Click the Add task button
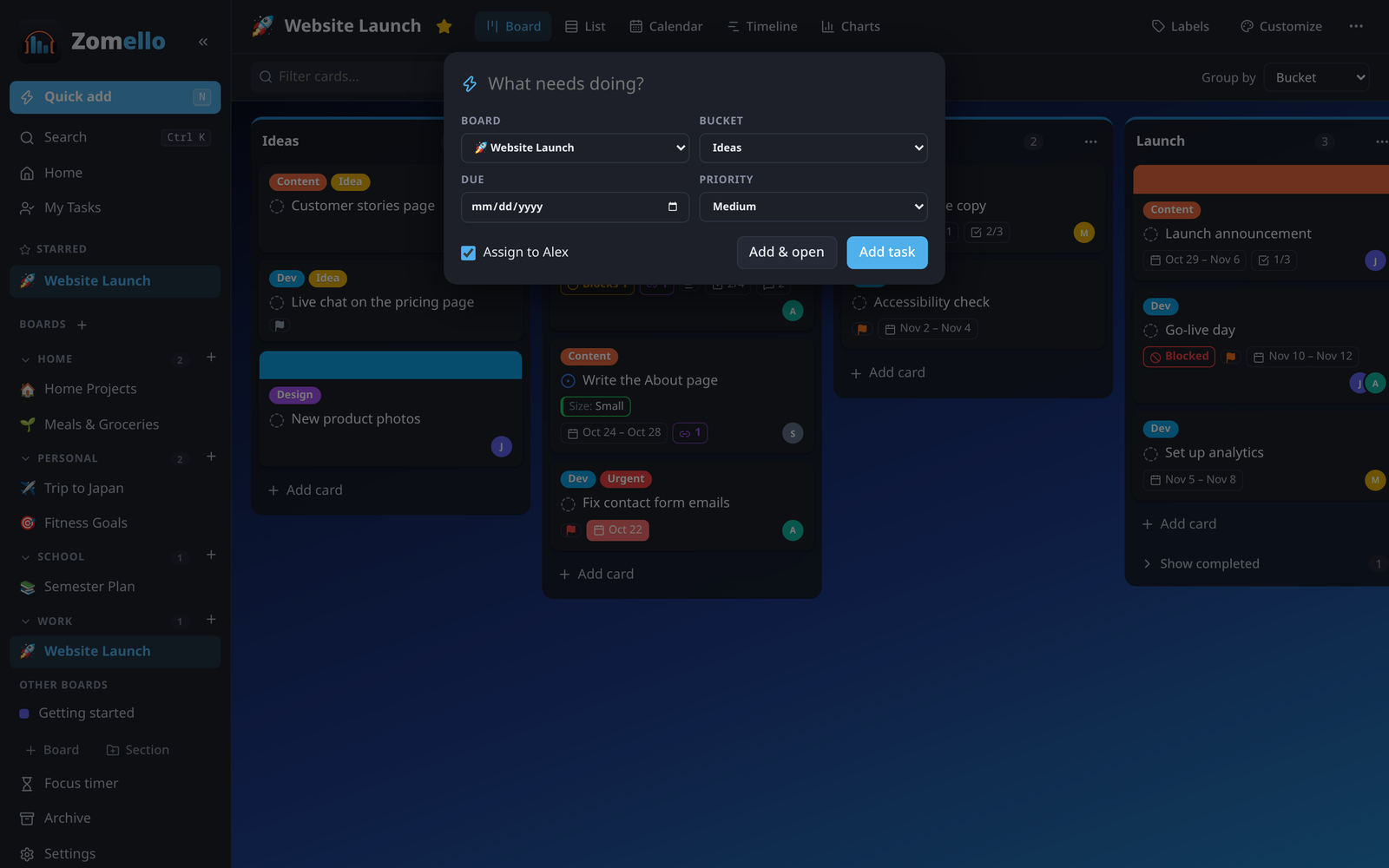 pos(887,253)
